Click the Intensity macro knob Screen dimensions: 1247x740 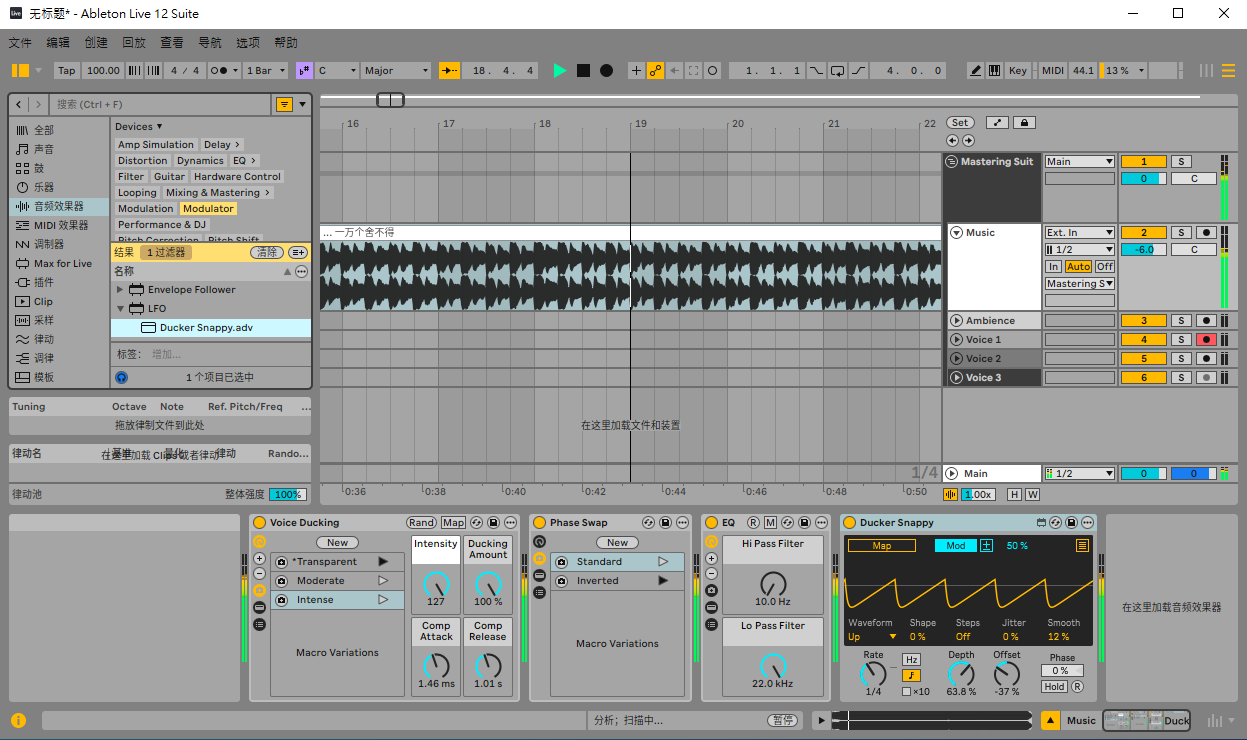[x=436, y=584]
